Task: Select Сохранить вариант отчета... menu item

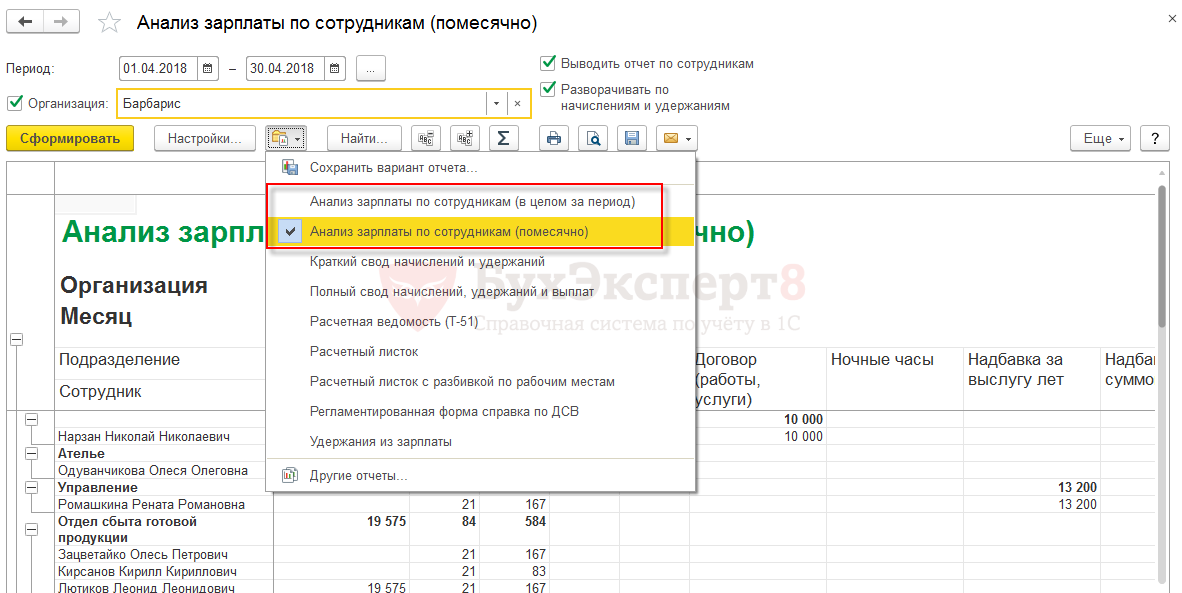Action: coord(480,168)
